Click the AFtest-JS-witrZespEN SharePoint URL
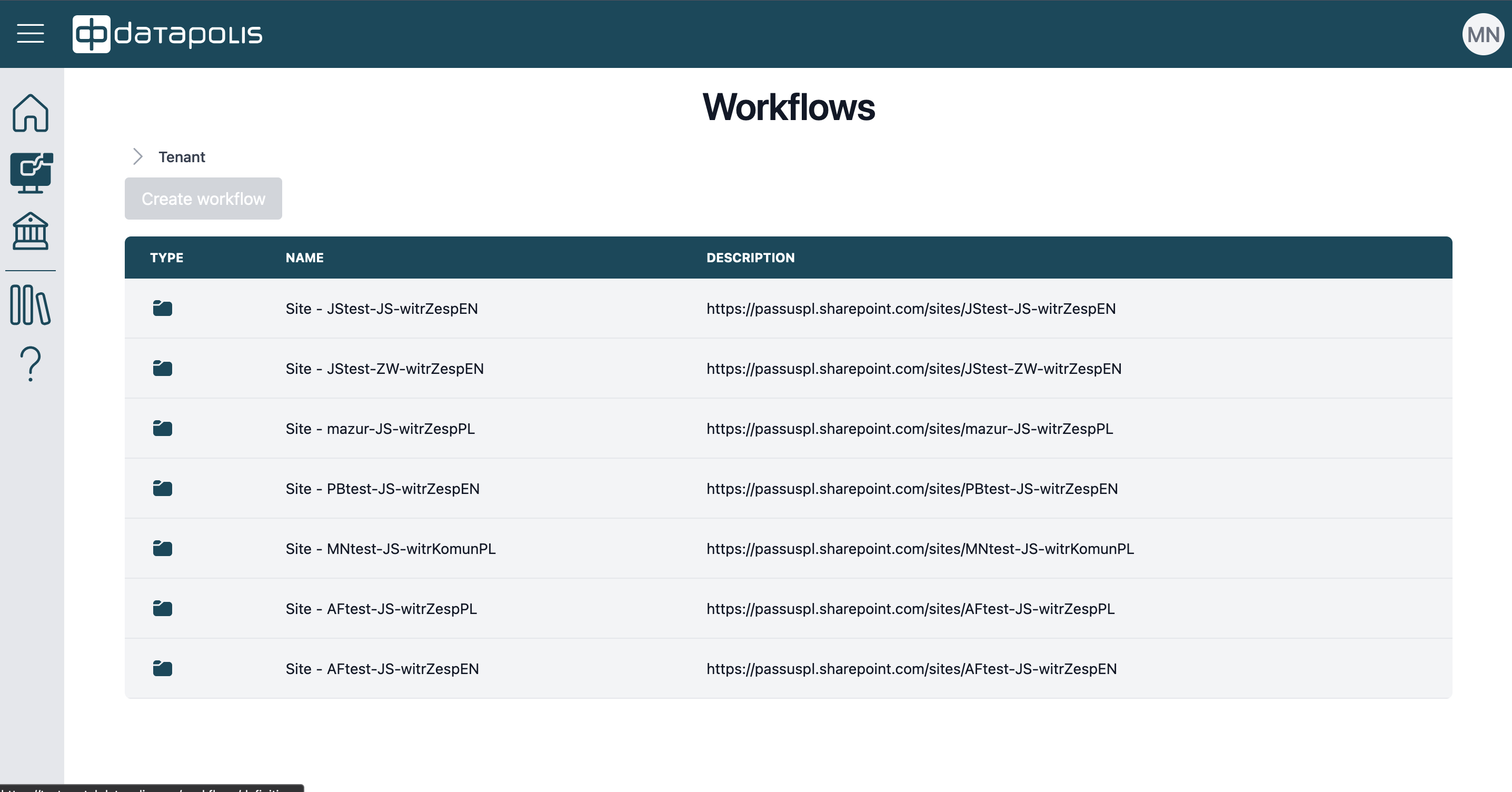The image size is (1512, 792). tap(911, 669)
